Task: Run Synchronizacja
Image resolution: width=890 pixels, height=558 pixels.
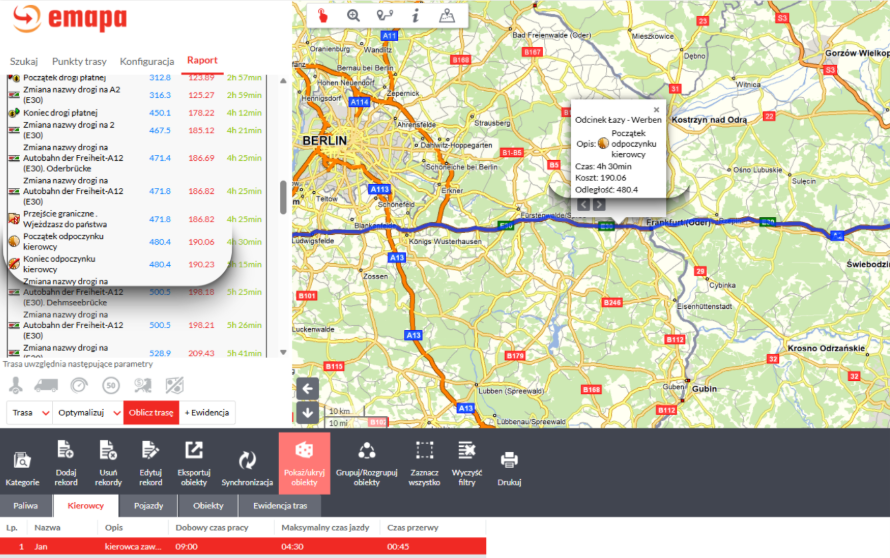Action: [x=246, y=465]
